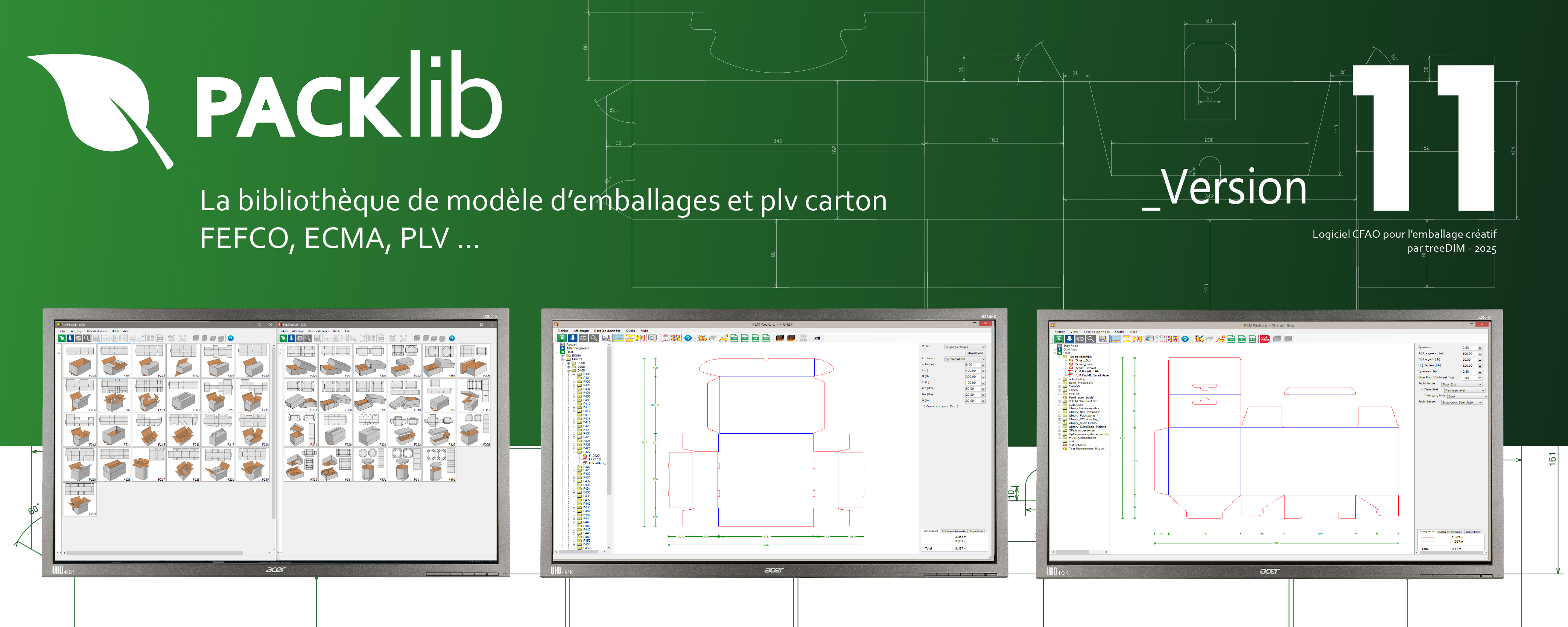The height and width of the screenshot is (627, 1568).
Task: Collapse the 0400 folder in F_0427 tree
Action: click(569, 370)
